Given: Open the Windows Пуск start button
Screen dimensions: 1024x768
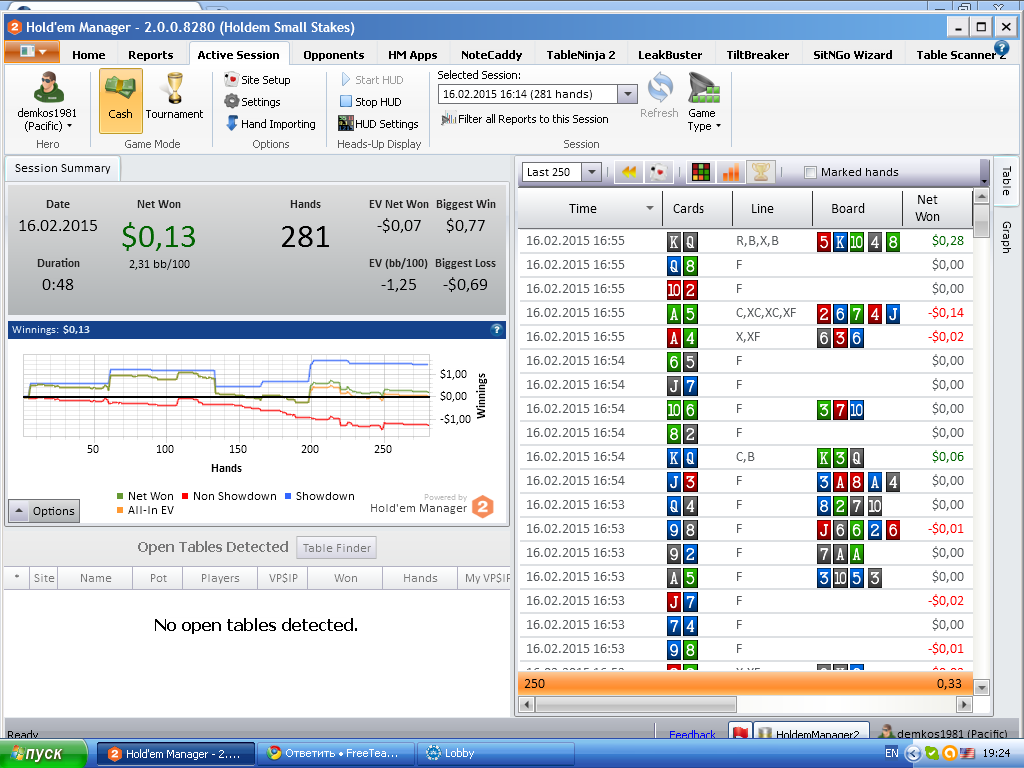Looking at the screenshot, I should click(x=43, y=754).
